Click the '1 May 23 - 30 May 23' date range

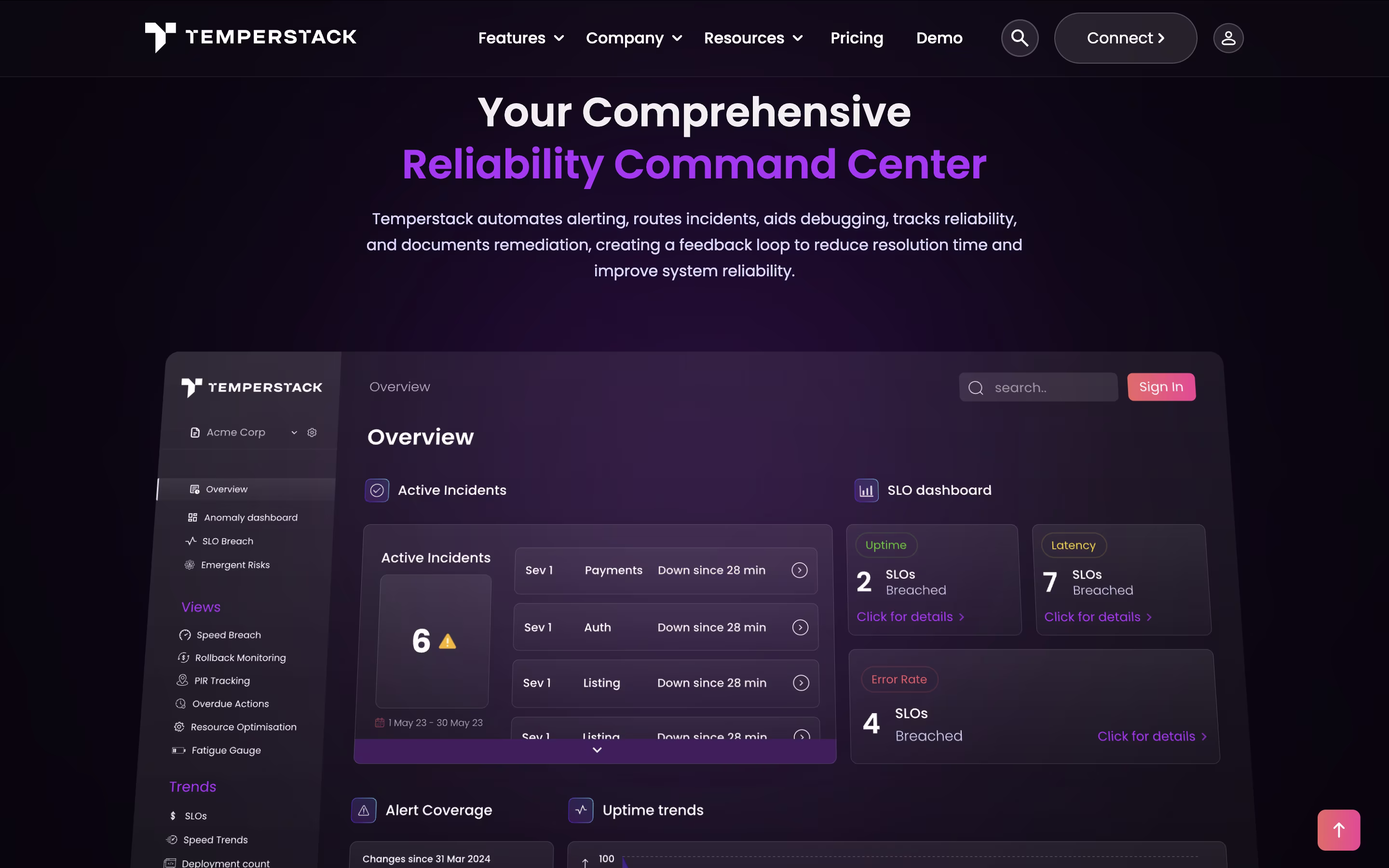(x=435, y=723)
